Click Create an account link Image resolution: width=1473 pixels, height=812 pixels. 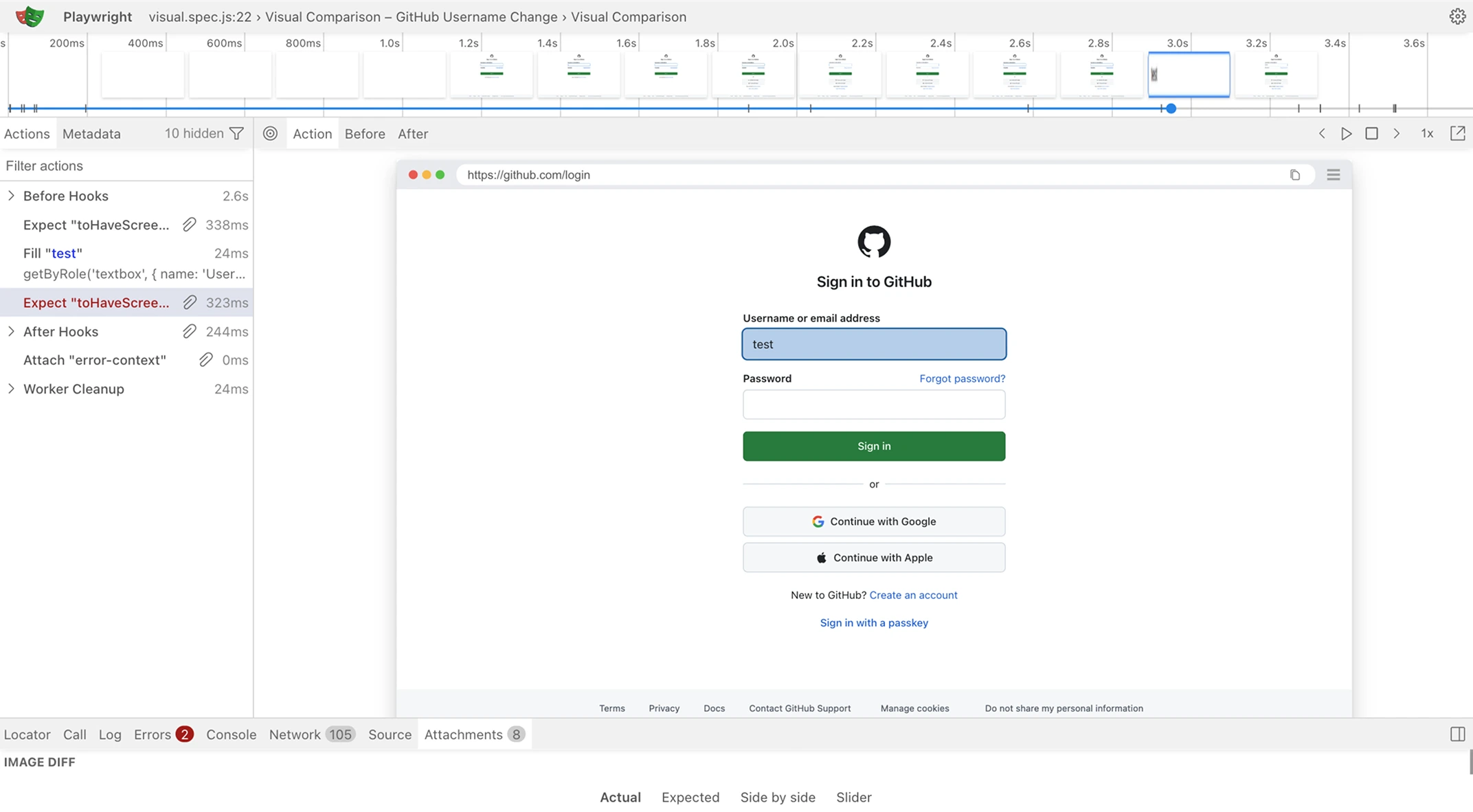point(913,595)
